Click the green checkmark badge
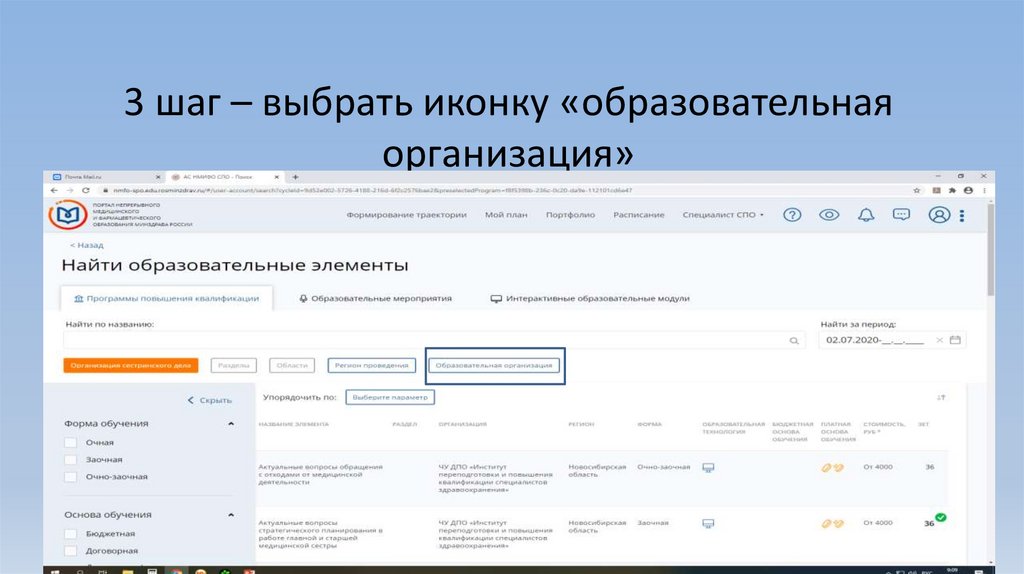 (940, 517)
